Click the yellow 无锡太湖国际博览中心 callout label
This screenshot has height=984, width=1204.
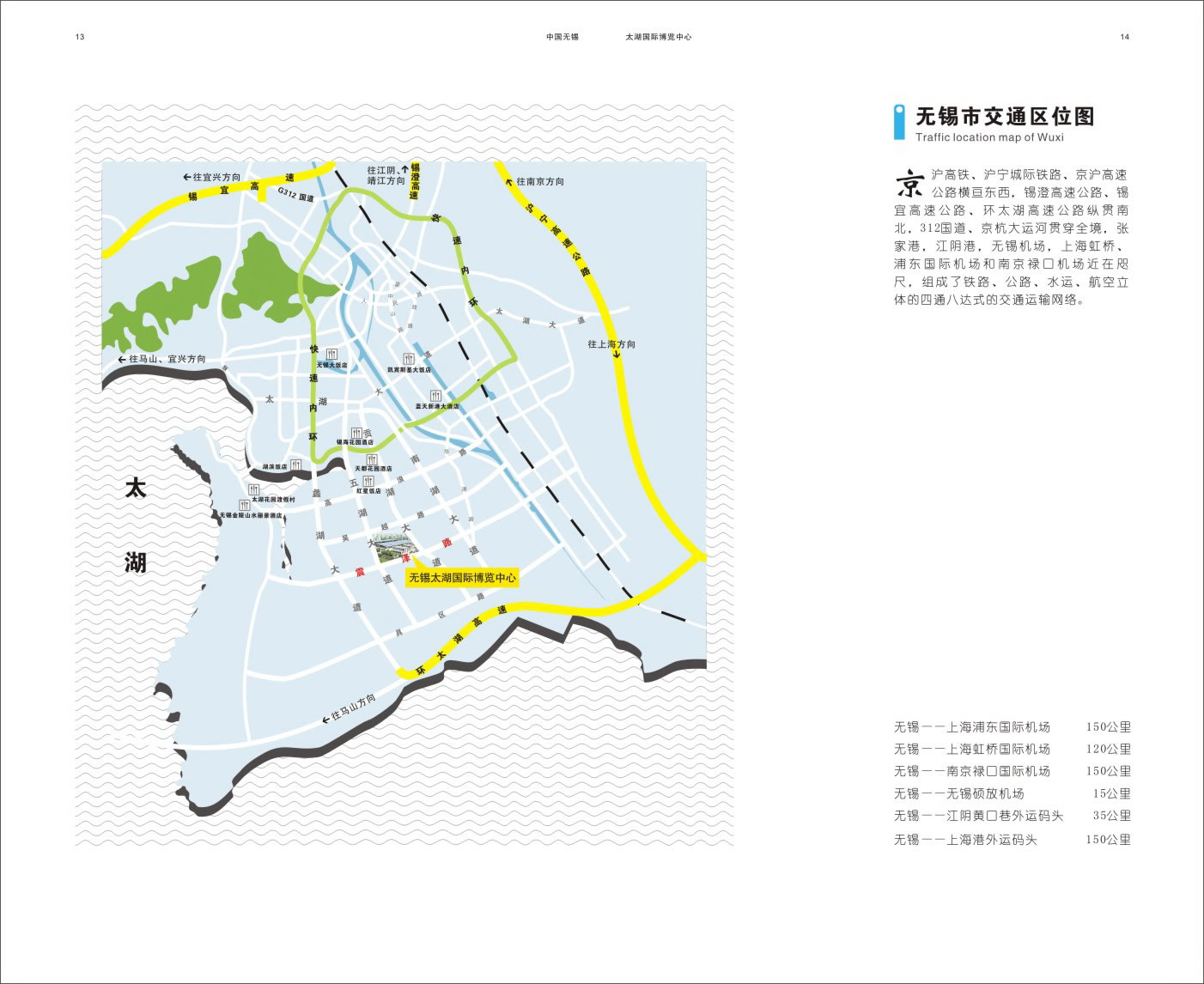[462, 578]
